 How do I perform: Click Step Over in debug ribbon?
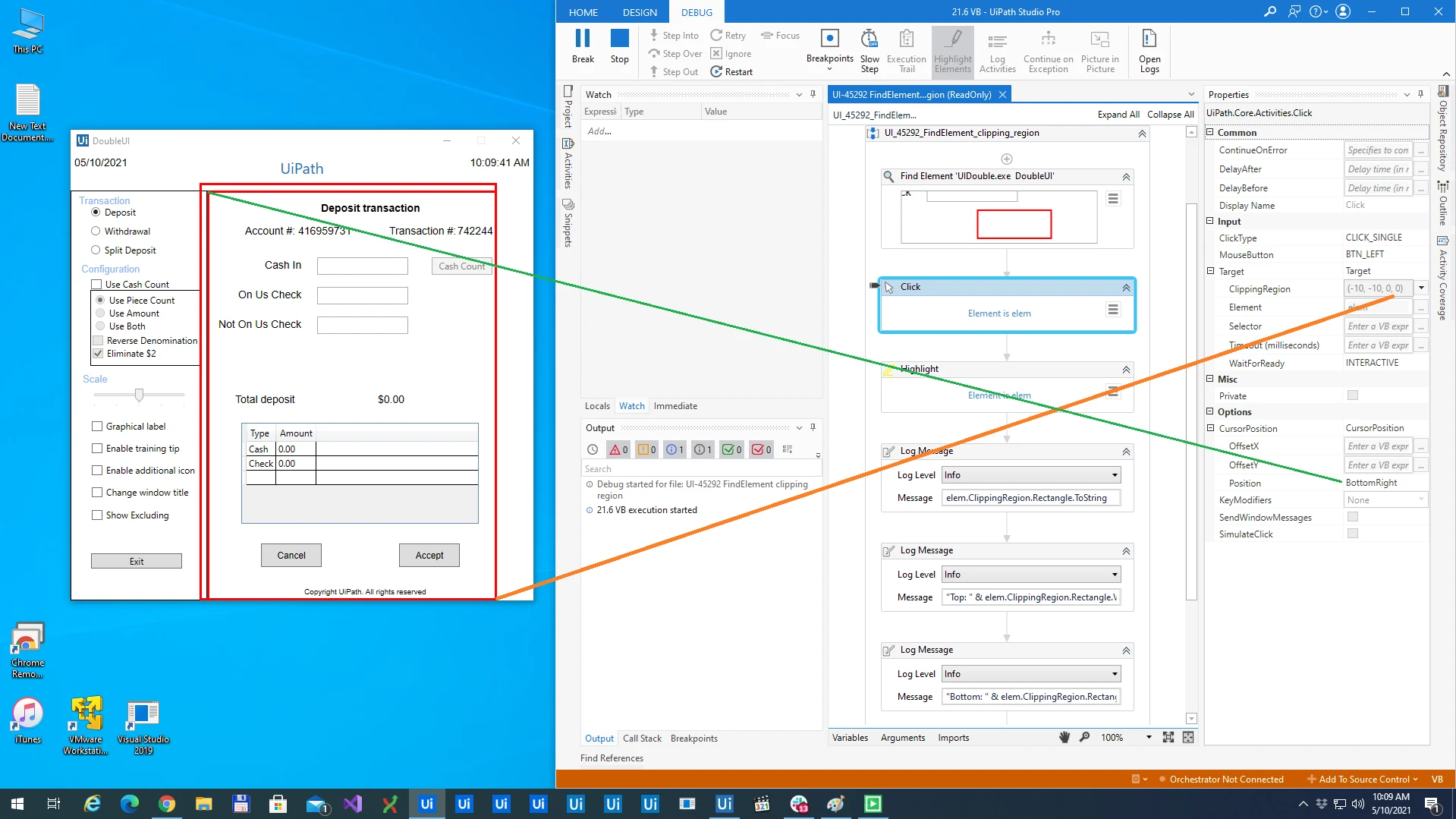click(675, 54)
